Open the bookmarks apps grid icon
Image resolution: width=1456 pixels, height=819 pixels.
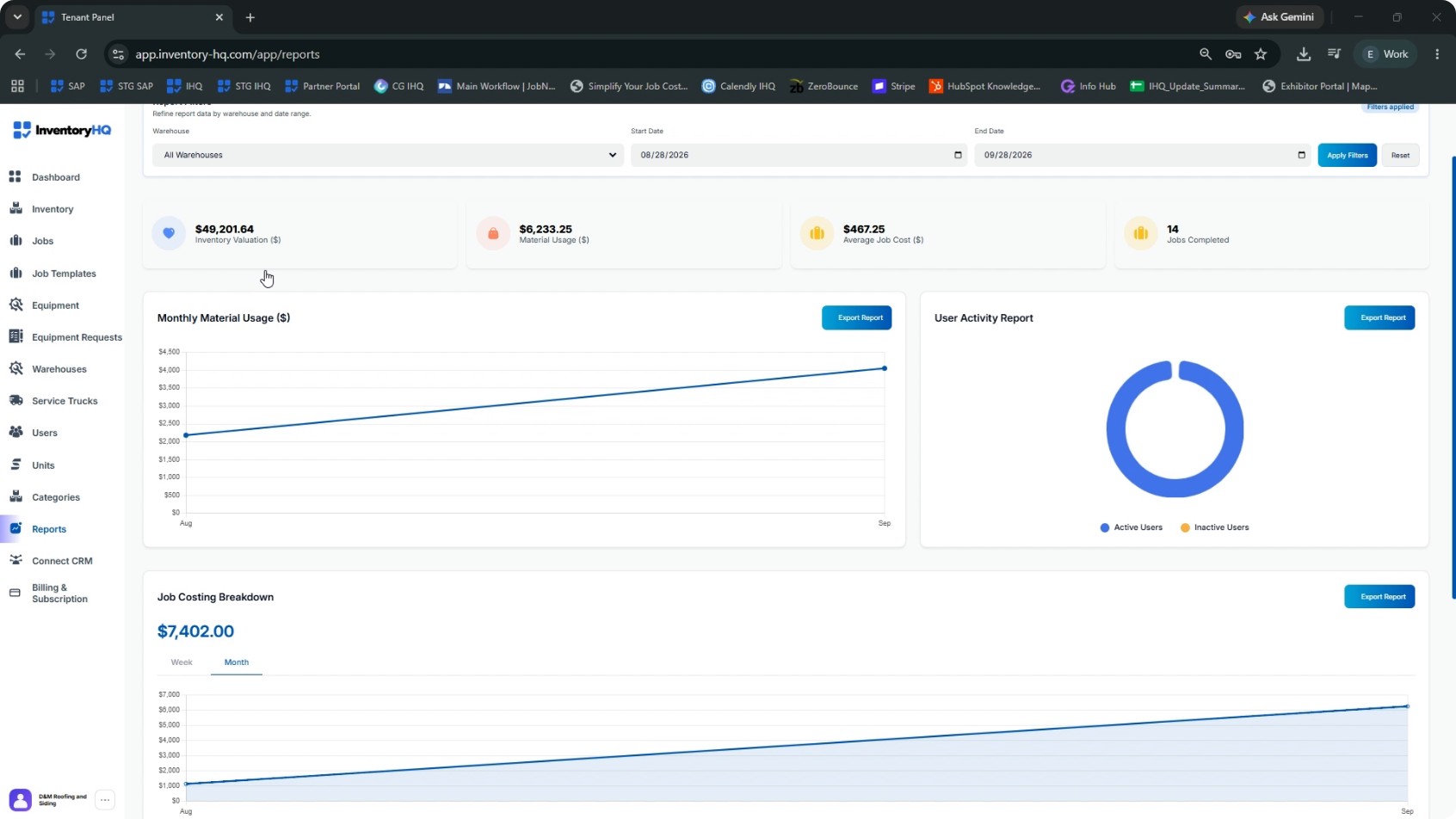[x=17, y=86]
